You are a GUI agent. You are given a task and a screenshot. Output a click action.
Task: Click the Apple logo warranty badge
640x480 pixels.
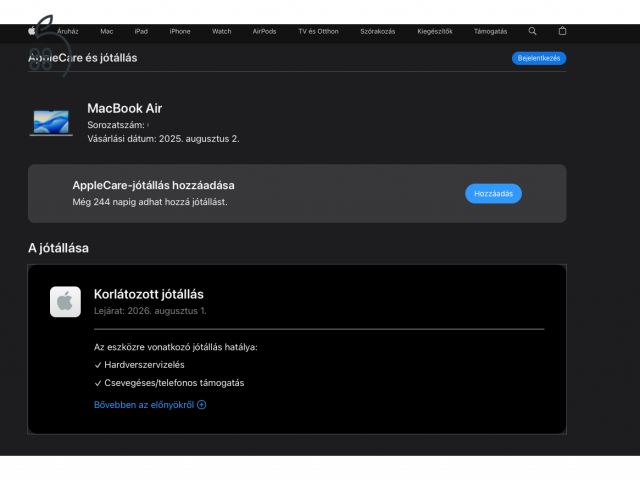[x=65, y=301]
